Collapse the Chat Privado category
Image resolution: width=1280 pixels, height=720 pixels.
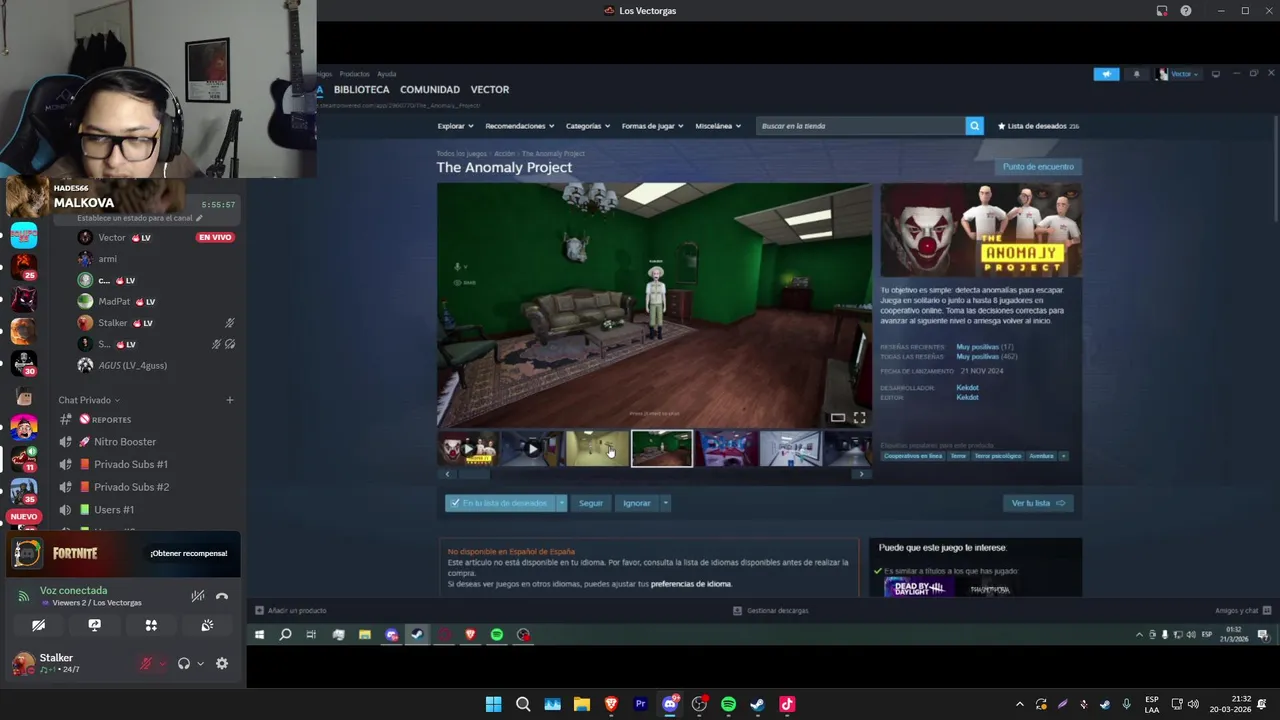(x=89, y=400)
